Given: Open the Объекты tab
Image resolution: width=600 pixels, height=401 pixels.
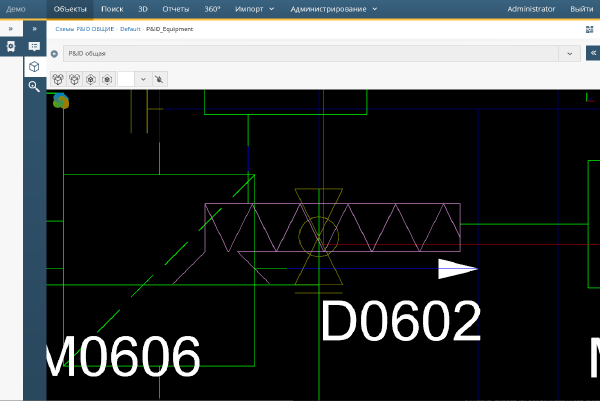Looking at the screenshot, I should 71,8.
